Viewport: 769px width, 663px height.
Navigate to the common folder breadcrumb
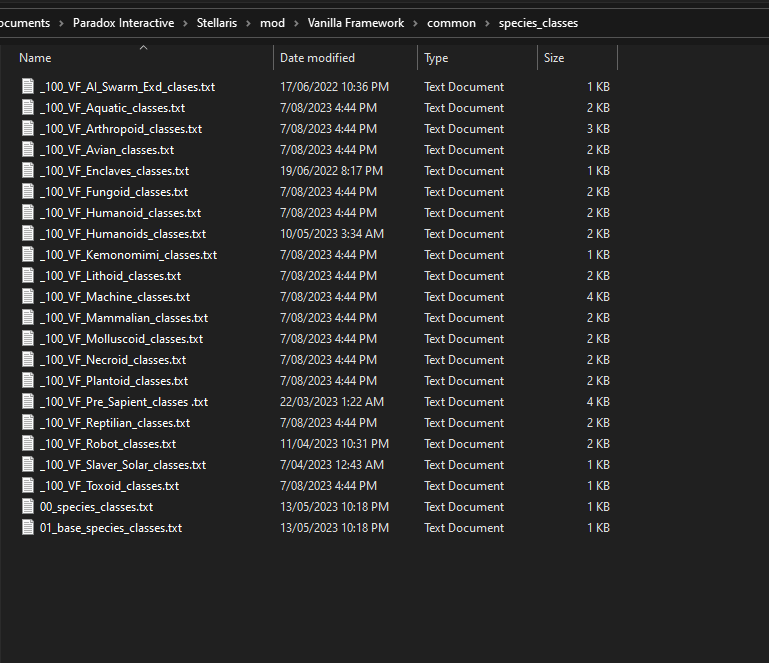click(x=451, y=23)
